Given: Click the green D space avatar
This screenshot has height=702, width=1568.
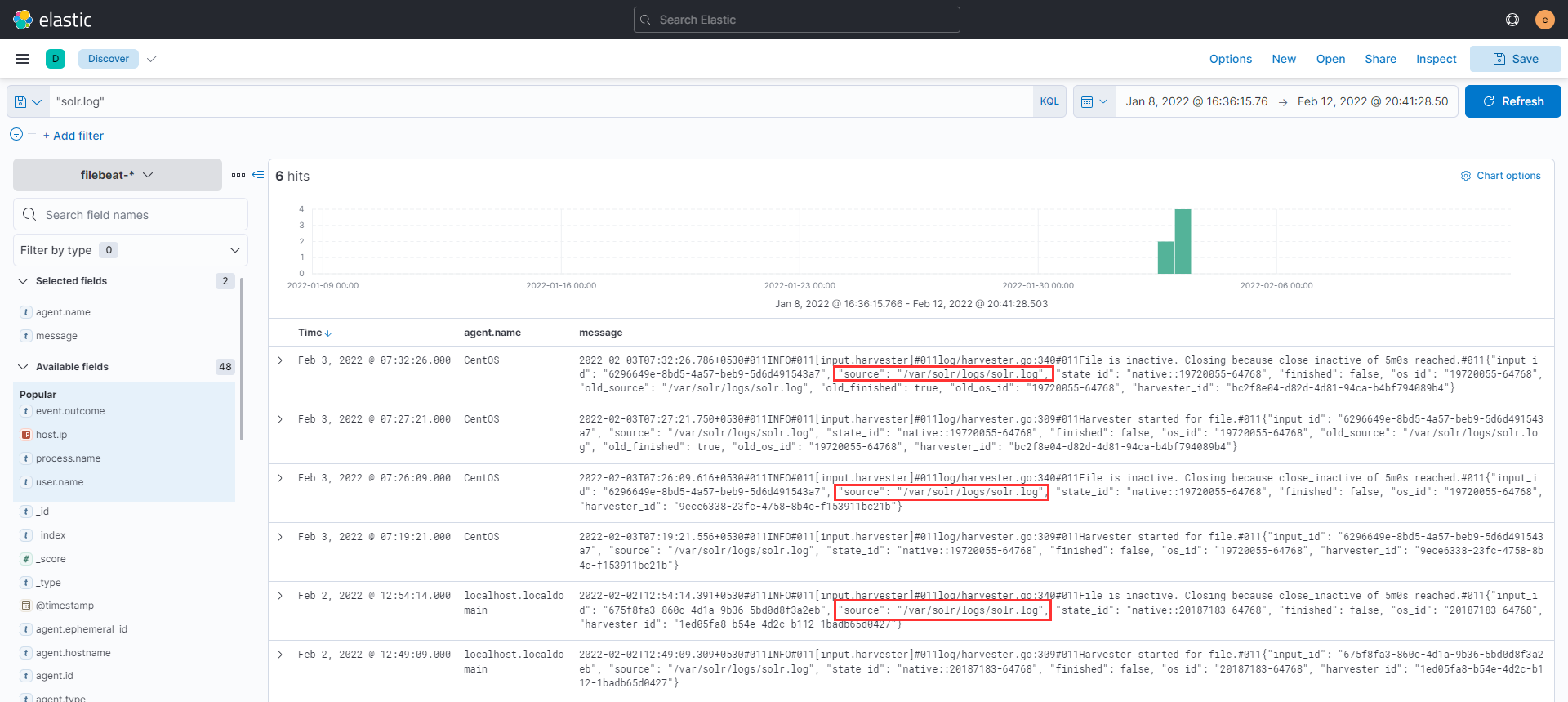Looking at the screenshot, I should (x=56, y=59).
